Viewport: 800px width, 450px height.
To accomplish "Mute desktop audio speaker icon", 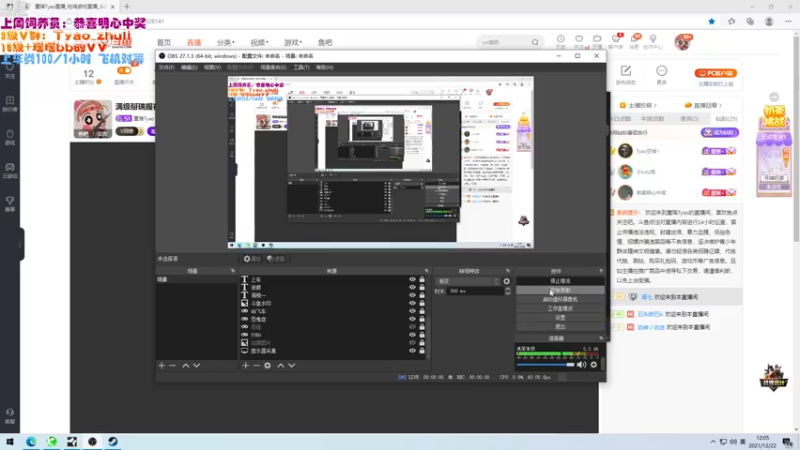I will click(581, 365).
